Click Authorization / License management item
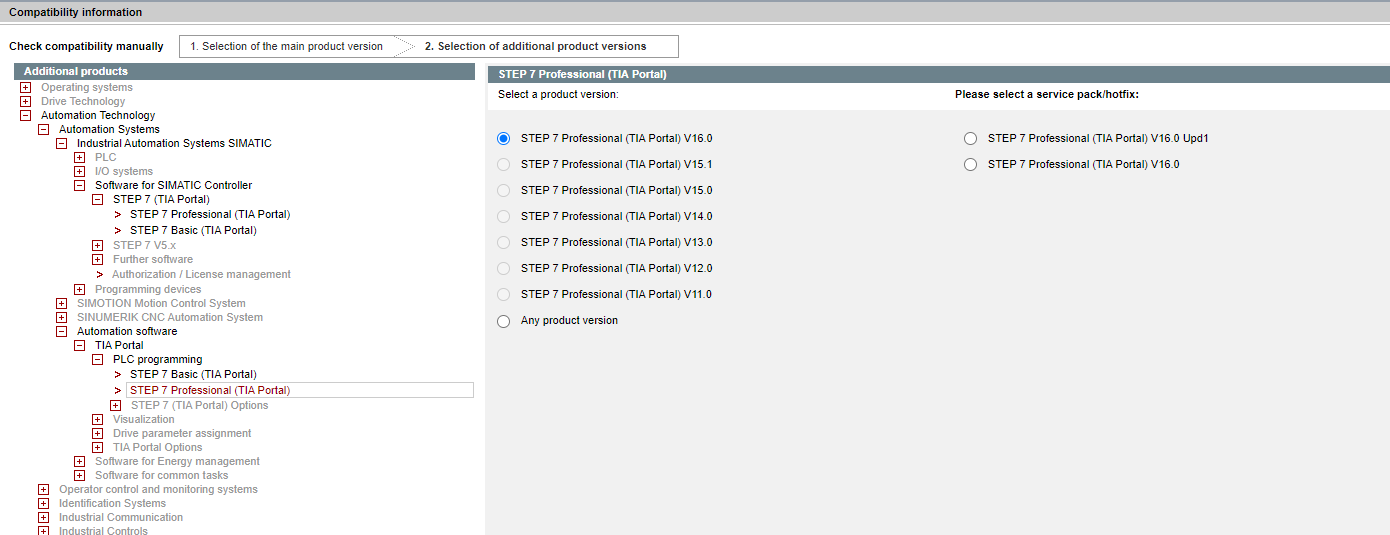Viewport: 1390px width, 535px height. coord(201,274)
